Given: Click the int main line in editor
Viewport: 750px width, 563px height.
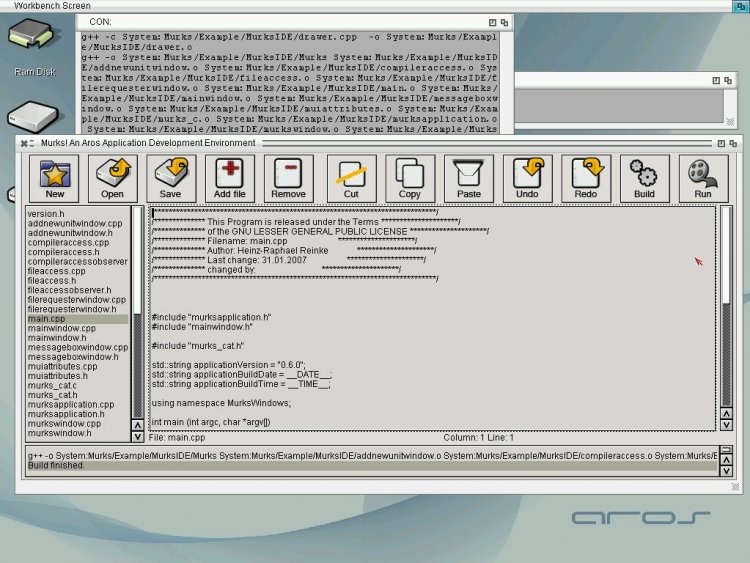Looking at the screenshot, I should point(211,422).
